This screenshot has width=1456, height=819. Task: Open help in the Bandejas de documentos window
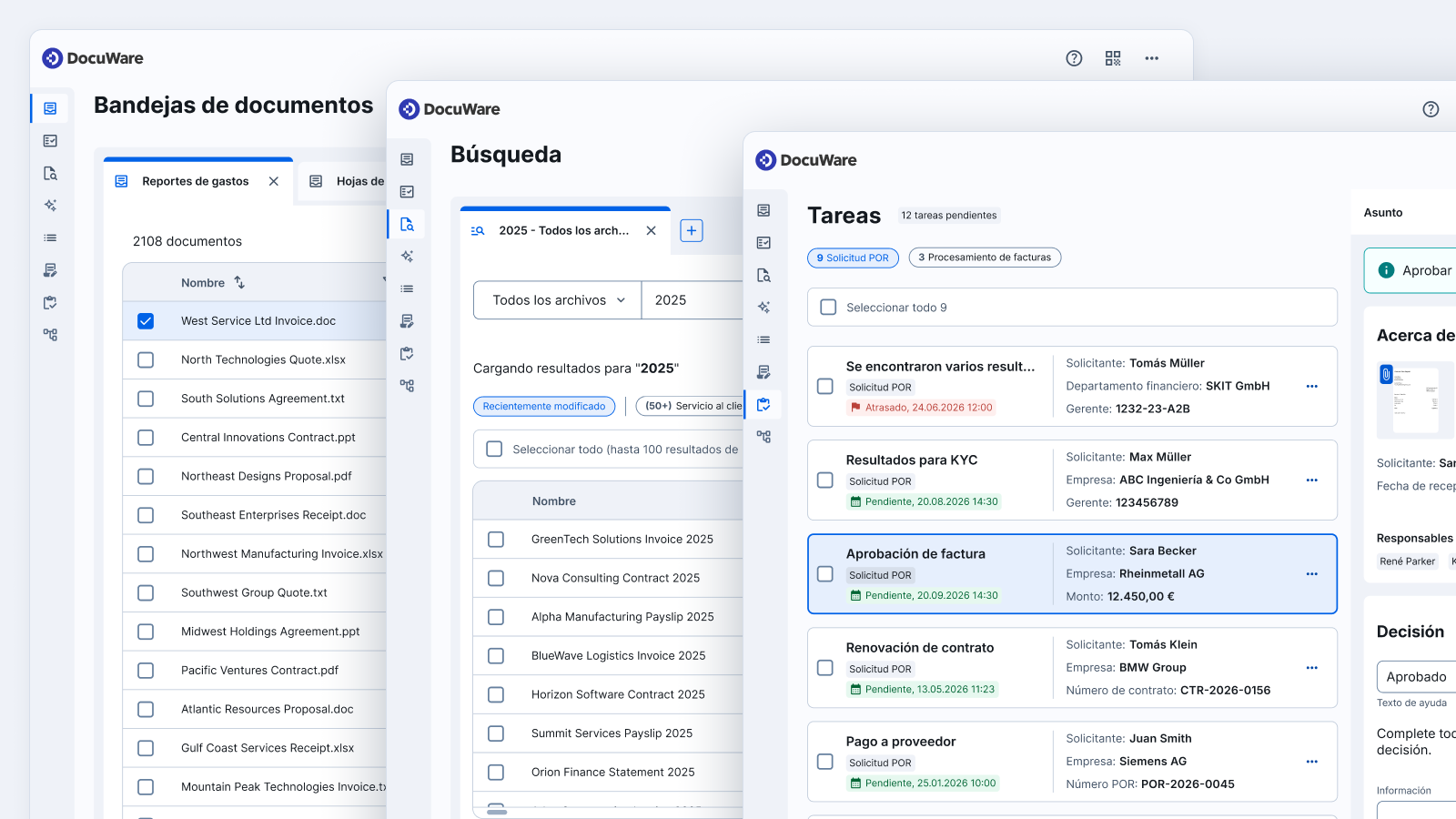tap(1074, 58)
